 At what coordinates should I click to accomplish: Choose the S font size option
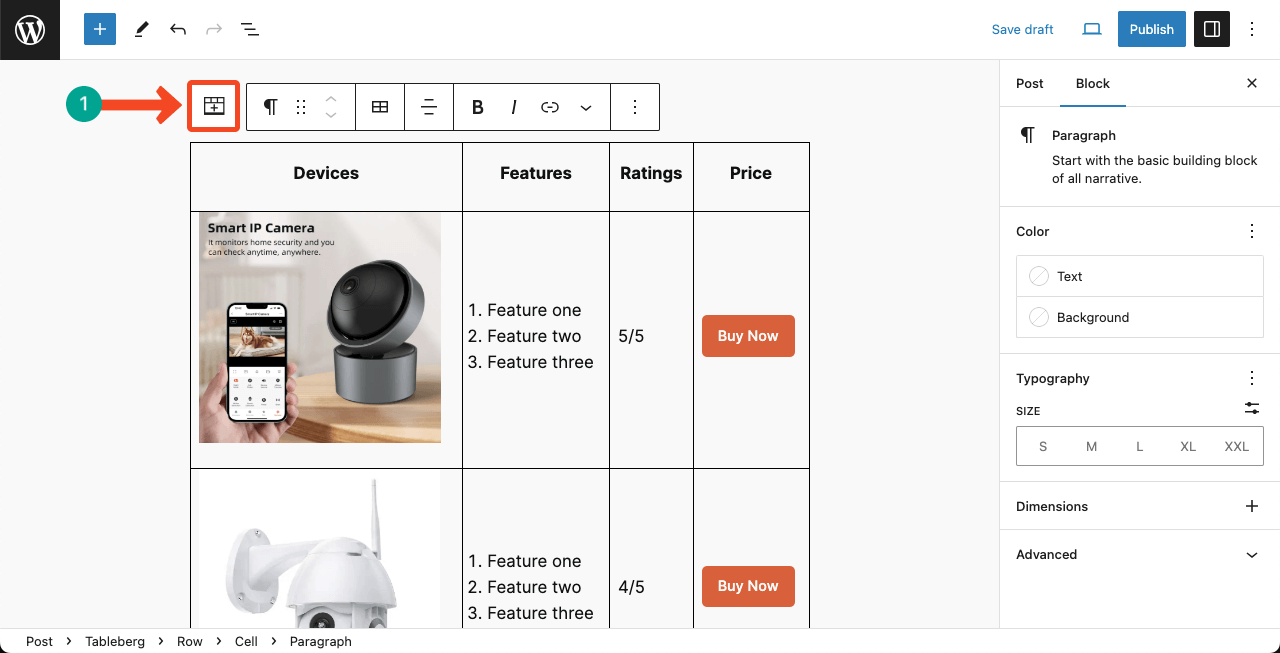[1043, 446]
